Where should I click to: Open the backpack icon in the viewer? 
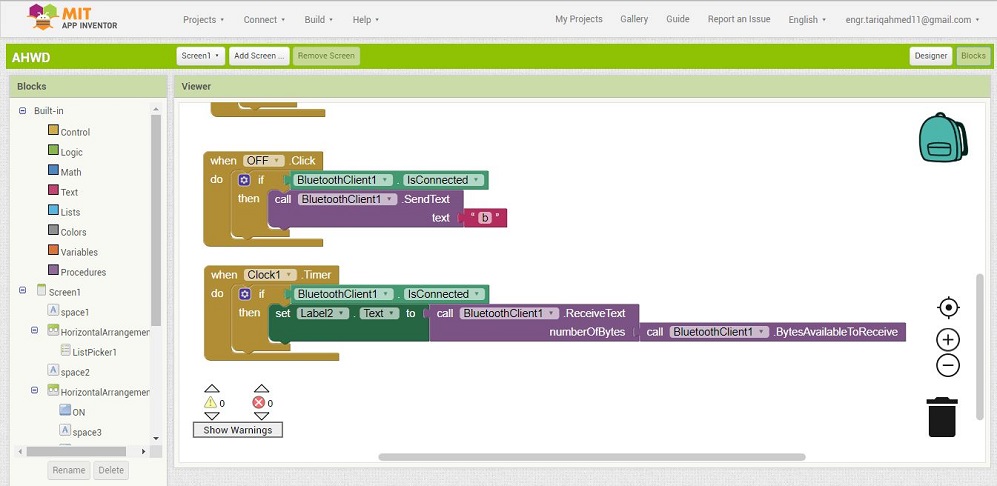click(x=943, y=137)
